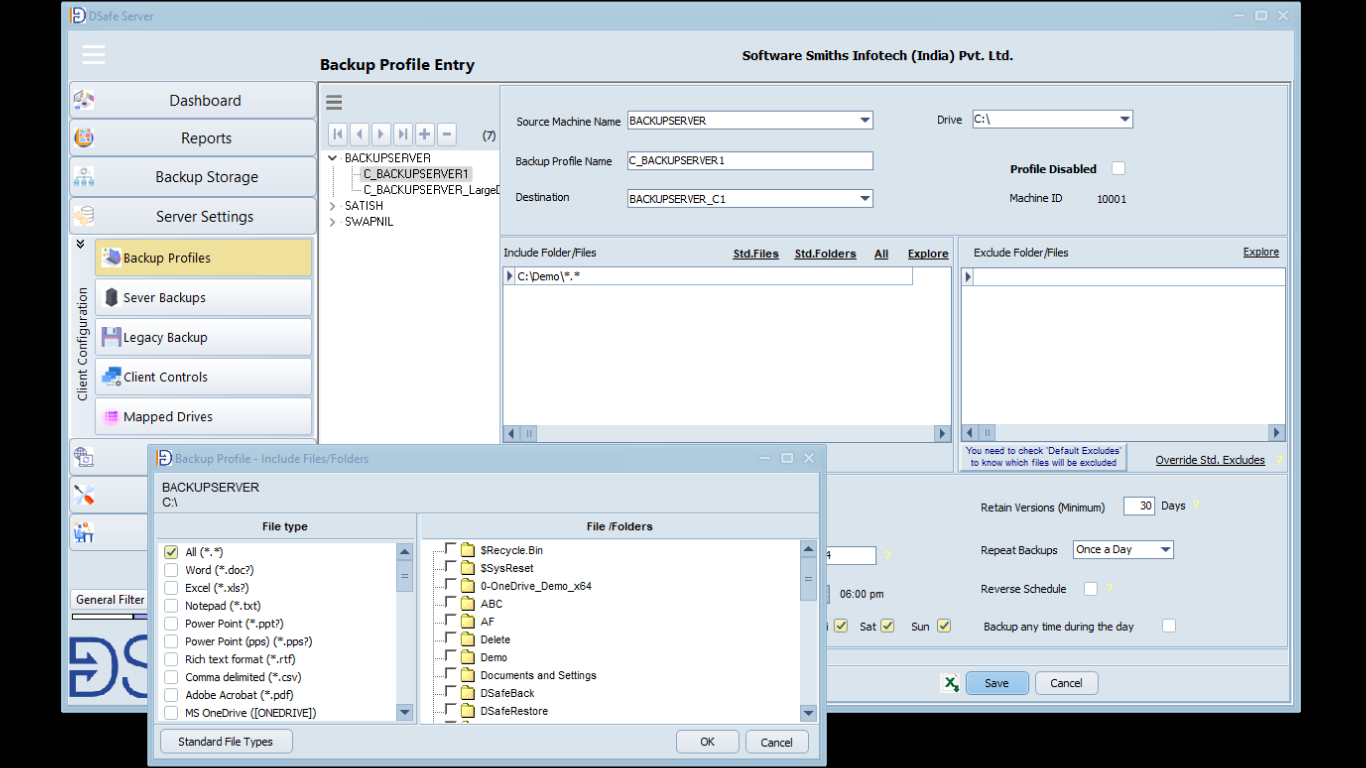Viewport: 1366px width, 768px height.
Task: Remove profile with minus button
Action: click(447, 134)
